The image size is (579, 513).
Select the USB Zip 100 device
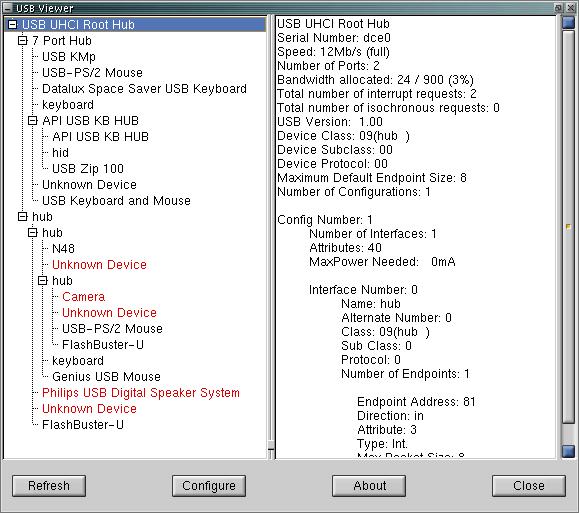point(88,169)
